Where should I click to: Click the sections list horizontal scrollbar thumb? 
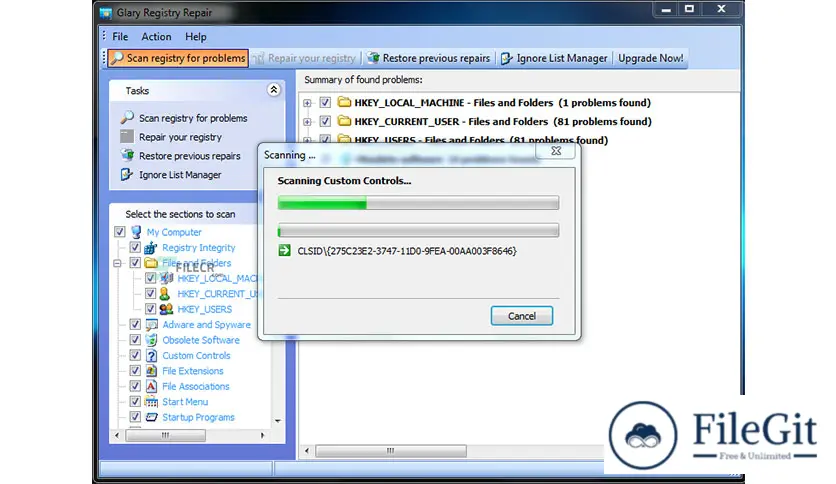[165, 435]
